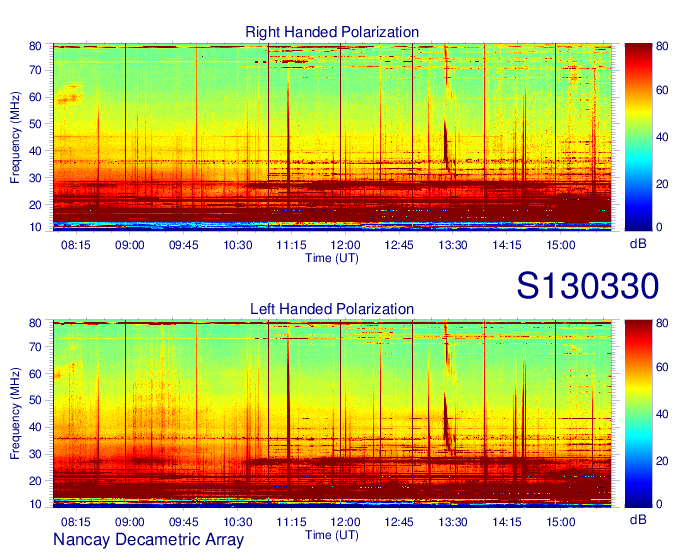Click the 40 MHz tick on Right Handed frequency axis

pos(35,151)
